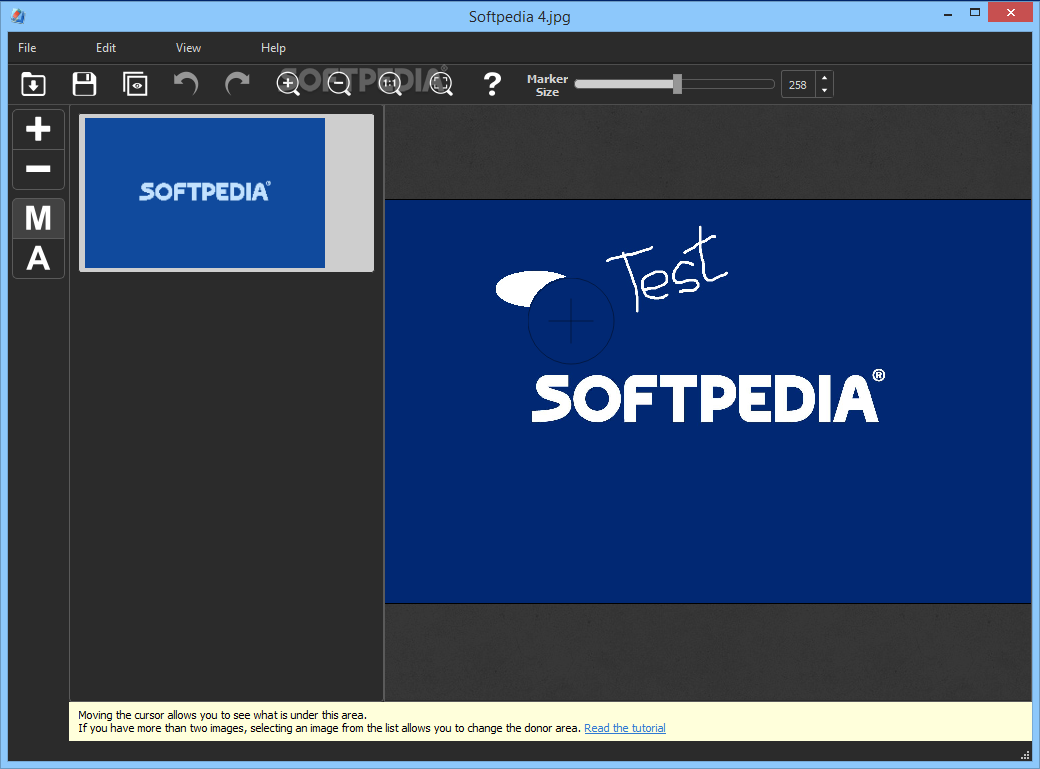Set zoom to 1:1 actual size
The image size is (1040, 769).
point(390,84)
